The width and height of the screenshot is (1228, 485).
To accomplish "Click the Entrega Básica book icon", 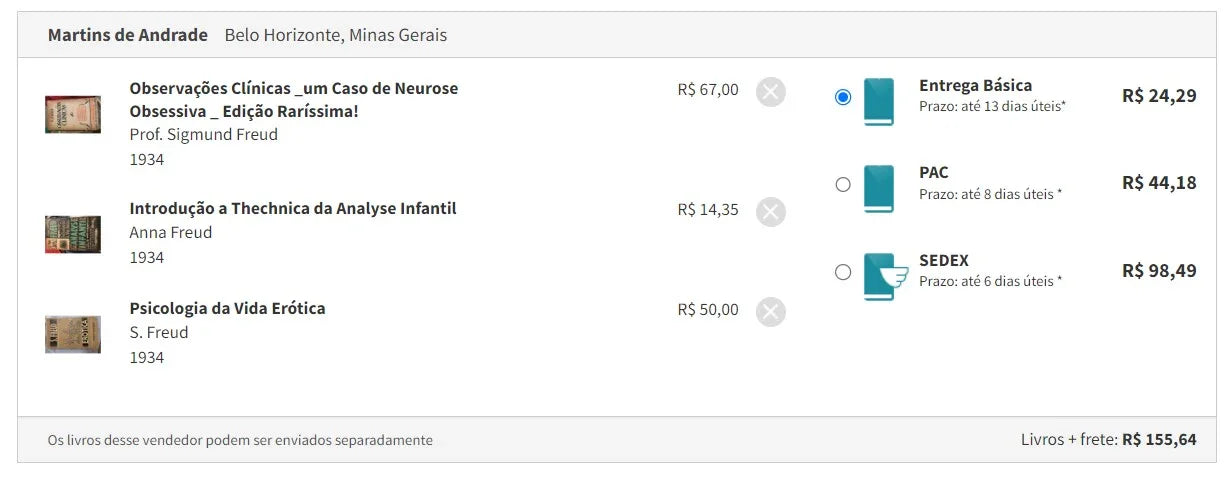I will [x=878, y=101].
